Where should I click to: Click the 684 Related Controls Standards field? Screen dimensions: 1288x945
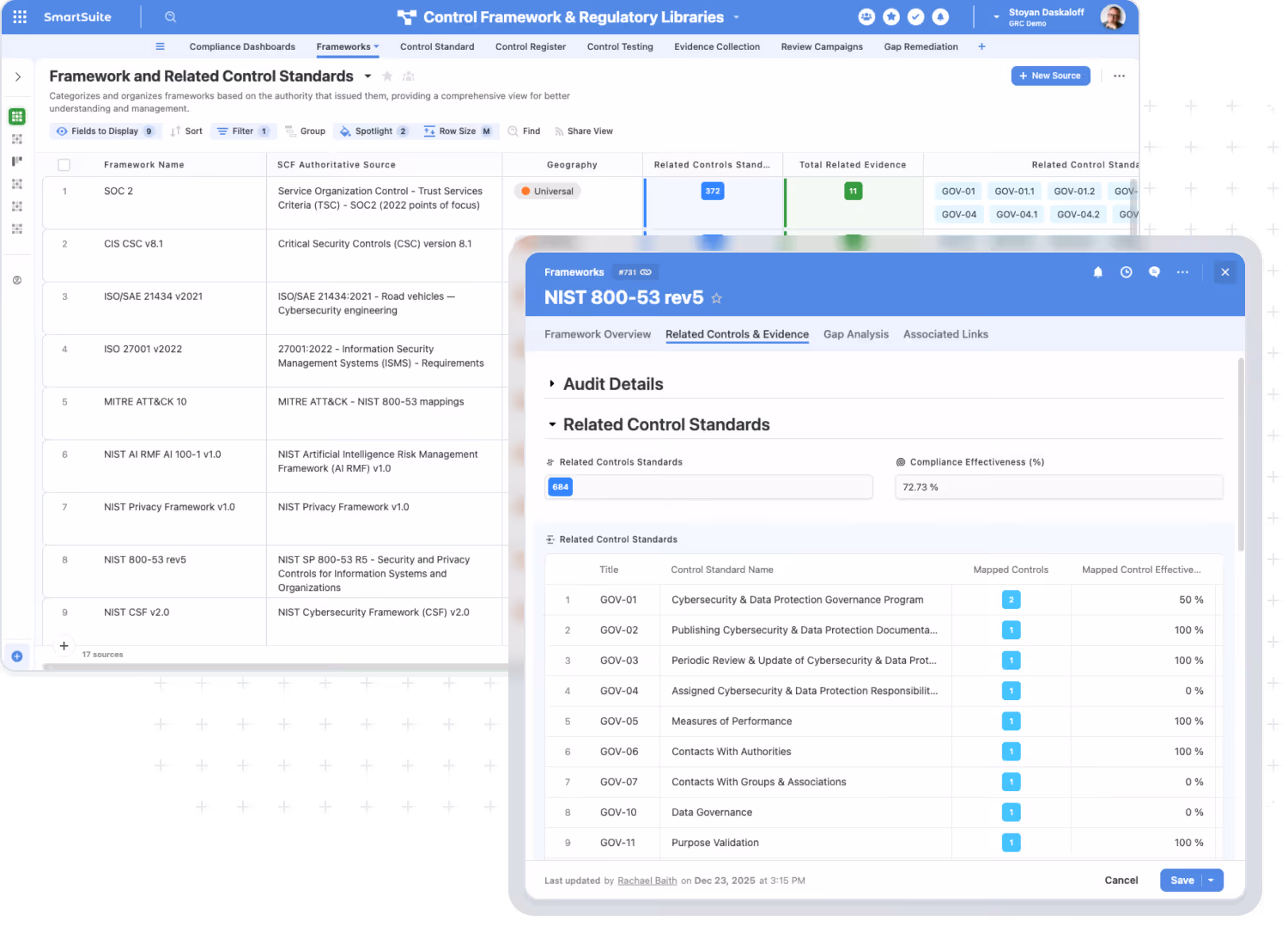(x=708, y=487)
